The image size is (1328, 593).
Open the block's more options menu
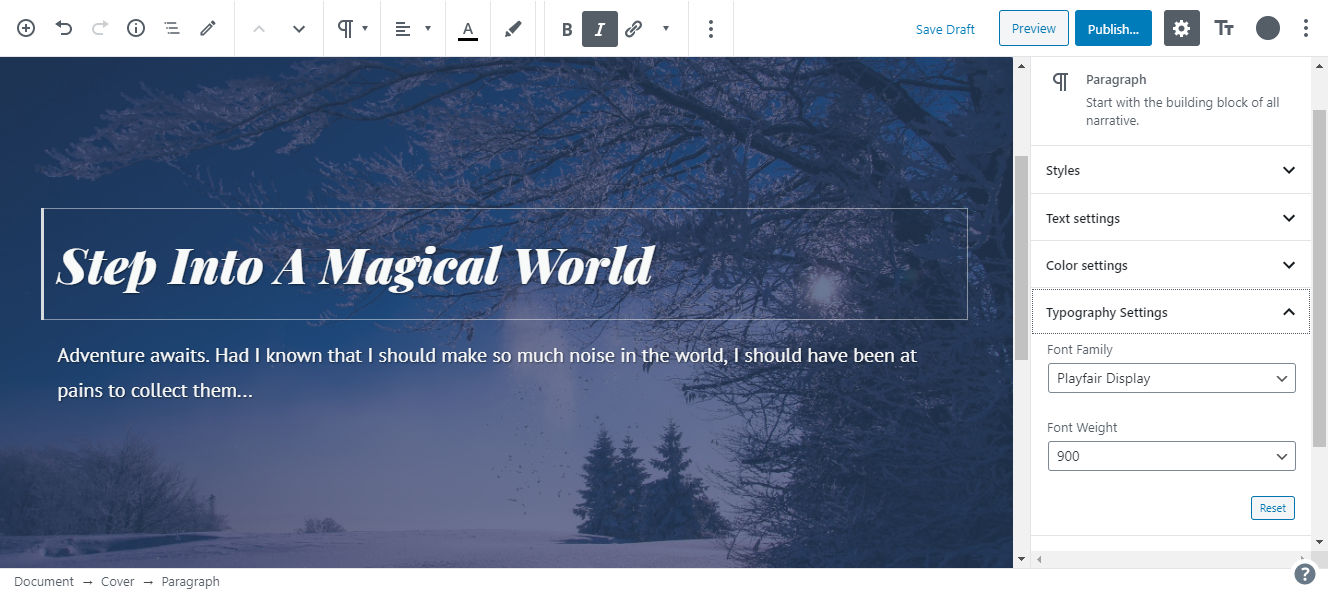(711, 28)
